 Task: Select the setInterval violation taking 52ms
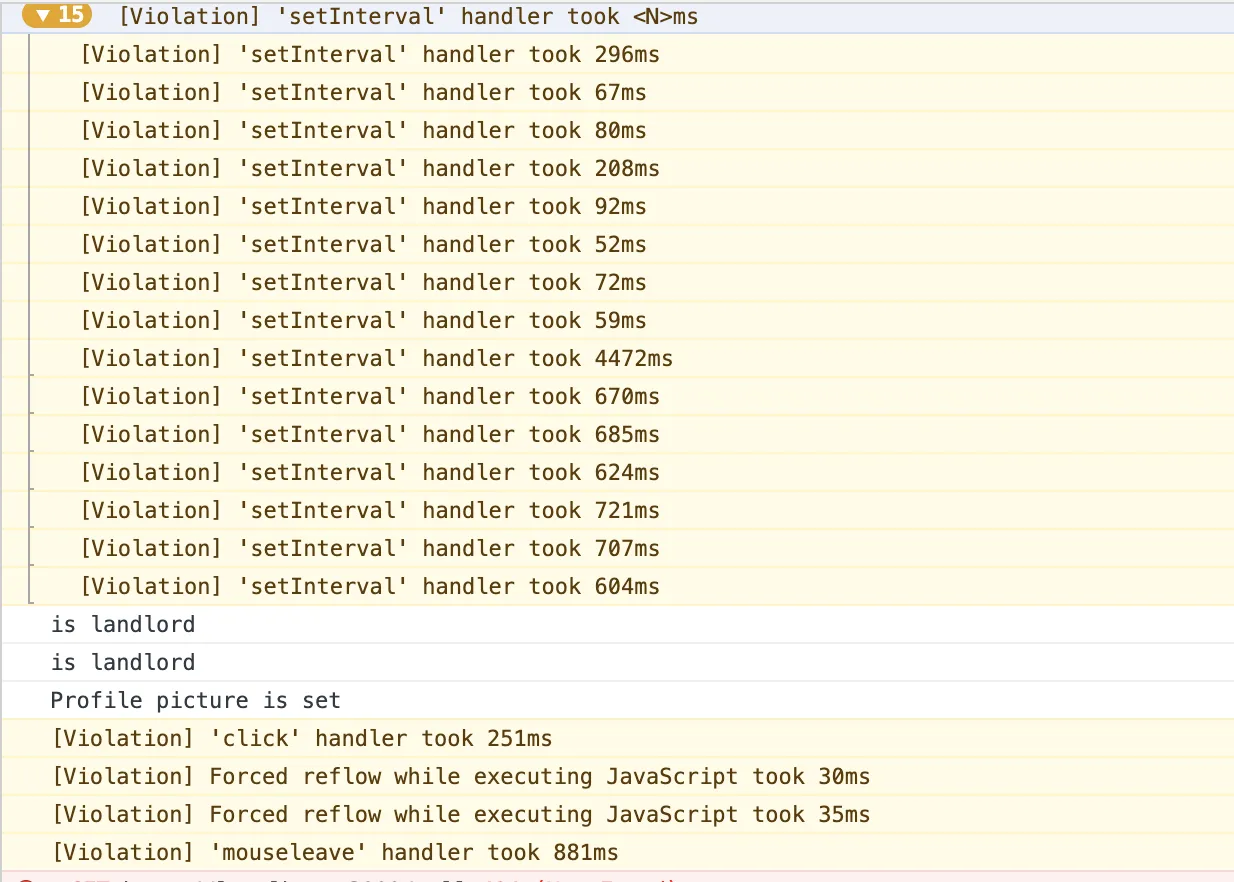pyautogui.click(x=363, y=245)
